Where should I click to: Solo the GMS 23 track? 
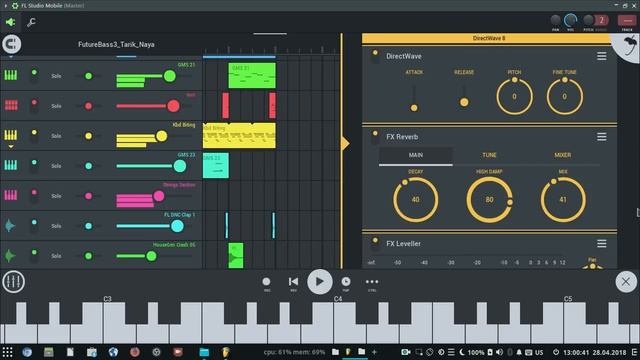(x=56, y=166)
